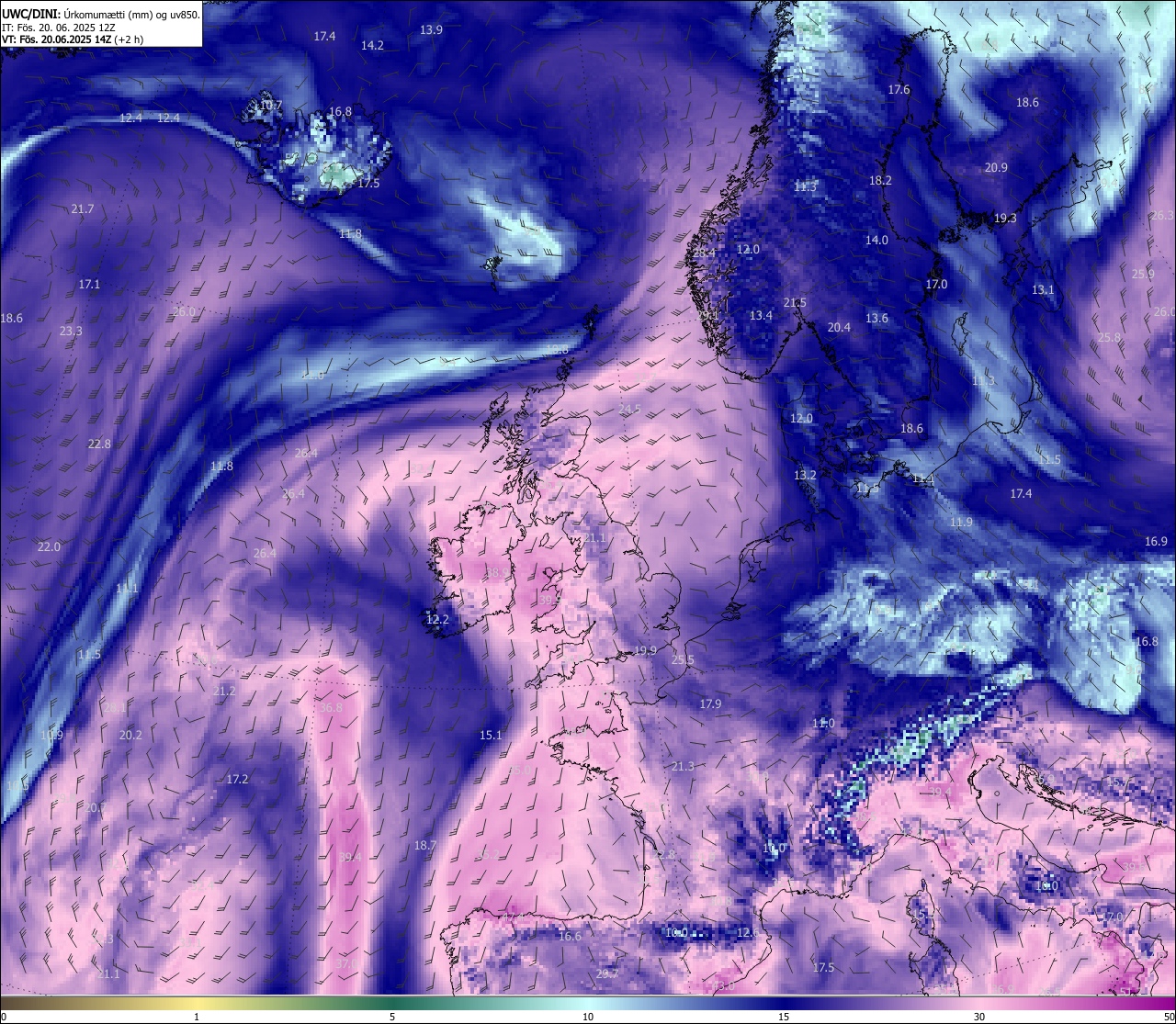The height and width of the screenshot is (1024, 1176).
Task: Click the 20.2 value label
Action: tap(130, 736)
